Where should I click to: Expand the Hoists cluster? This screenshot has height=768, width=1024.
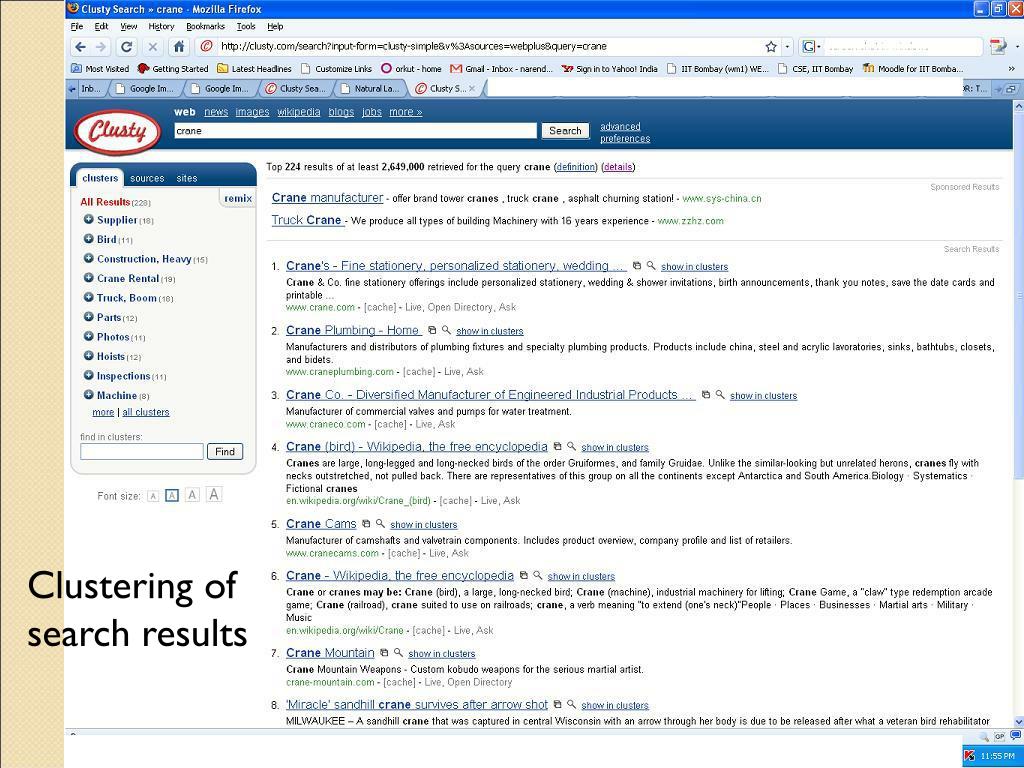88,357
